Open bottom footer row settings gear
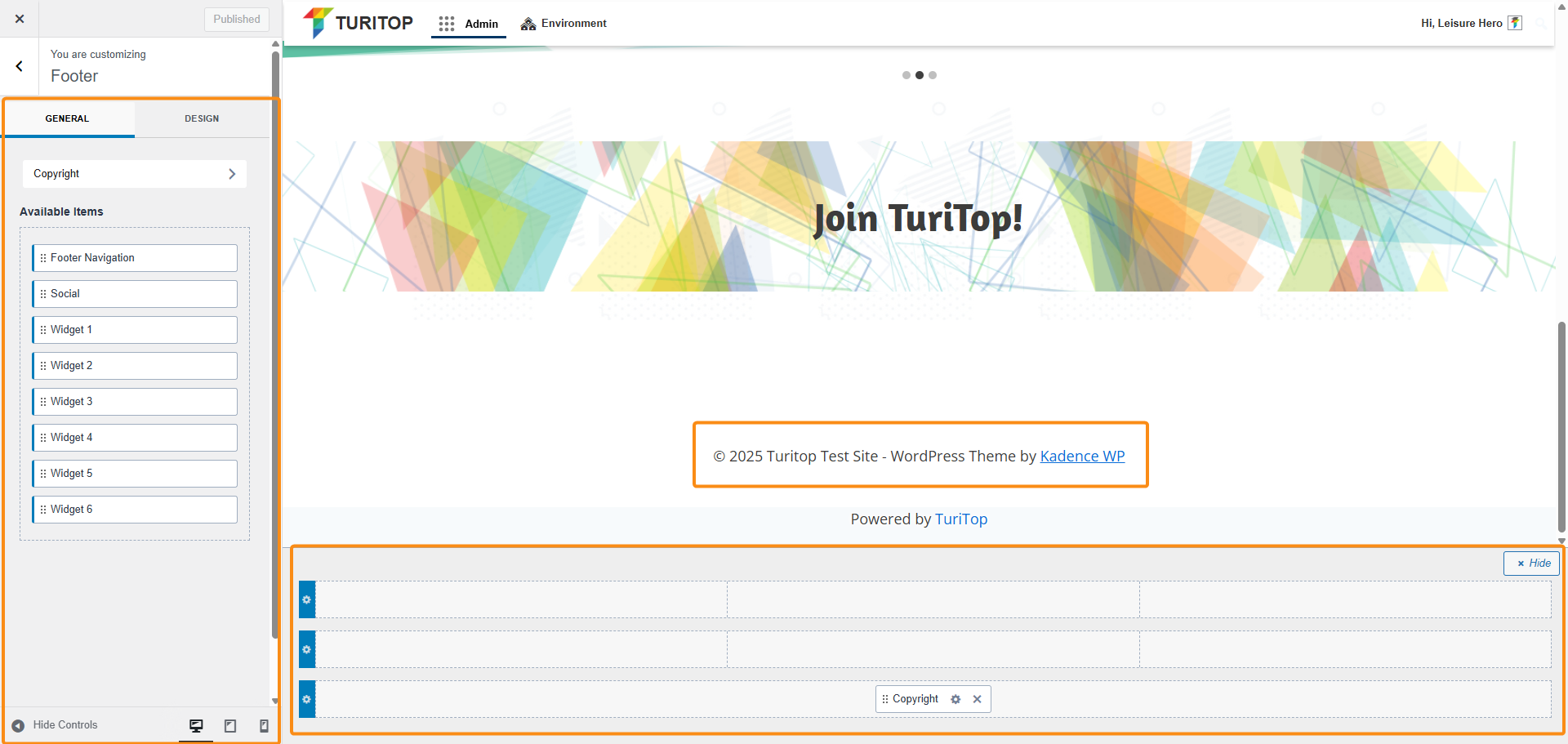 (x=307, y=700)
